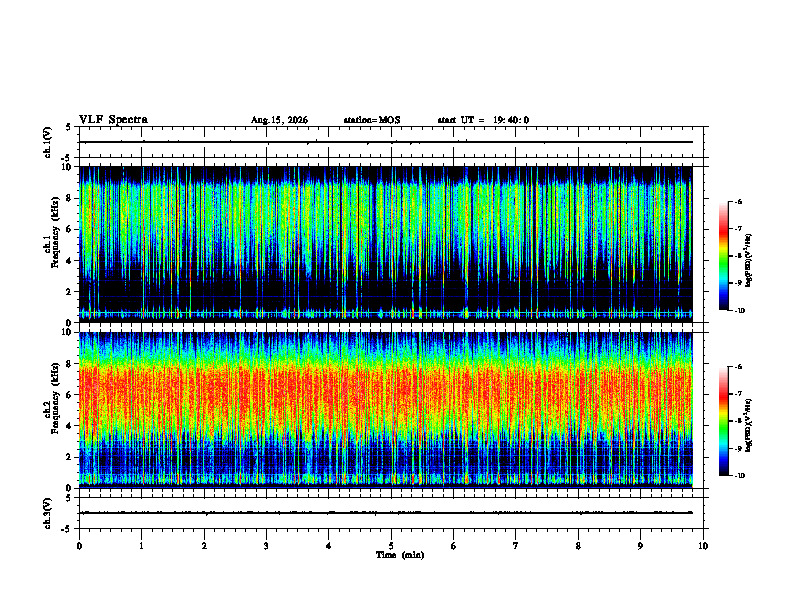Click the Time axis tick label "1"
Viewport: 792px width, 612px height.
pos(141,546)
